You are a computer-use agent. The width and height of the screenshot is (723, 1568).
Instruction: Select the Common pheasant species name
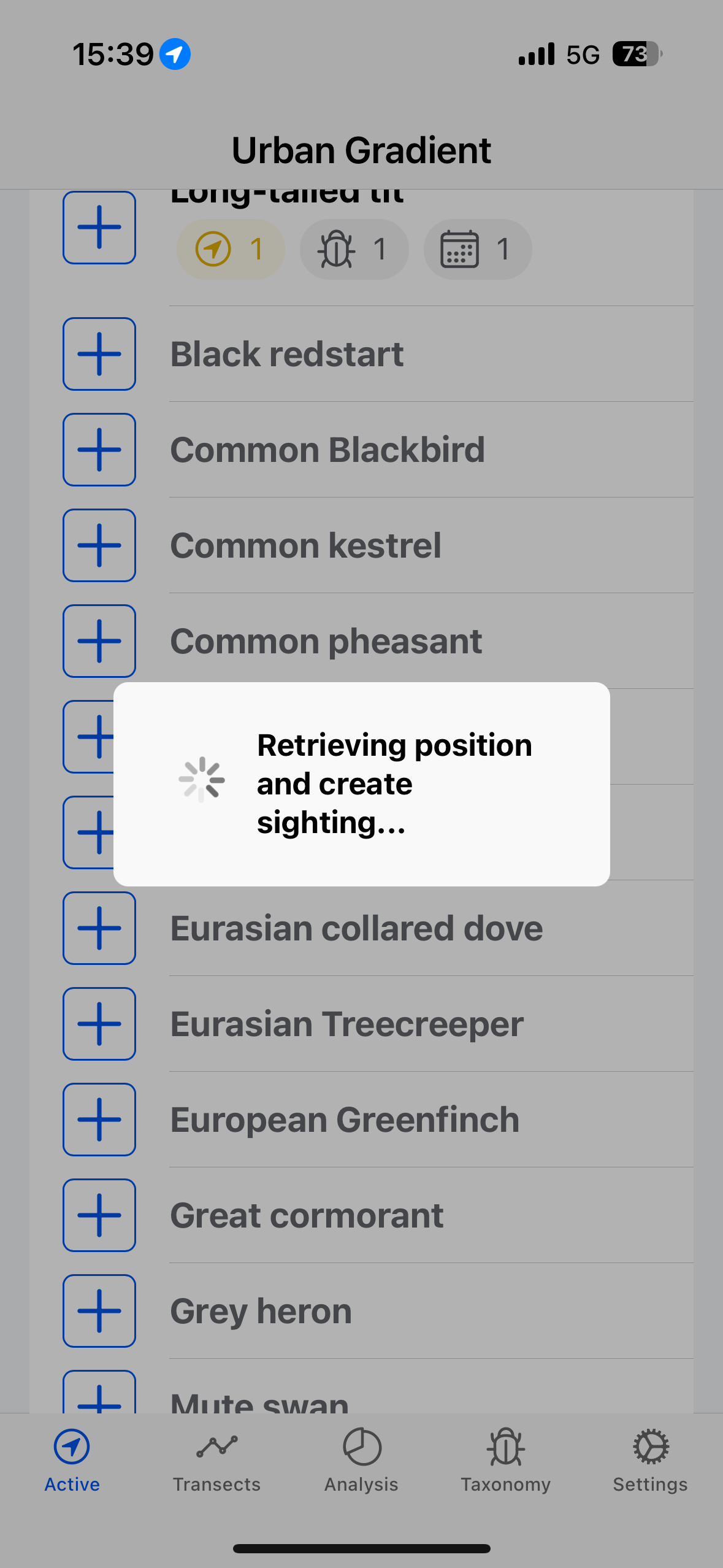pyautogui.click(x=326, y=641)
